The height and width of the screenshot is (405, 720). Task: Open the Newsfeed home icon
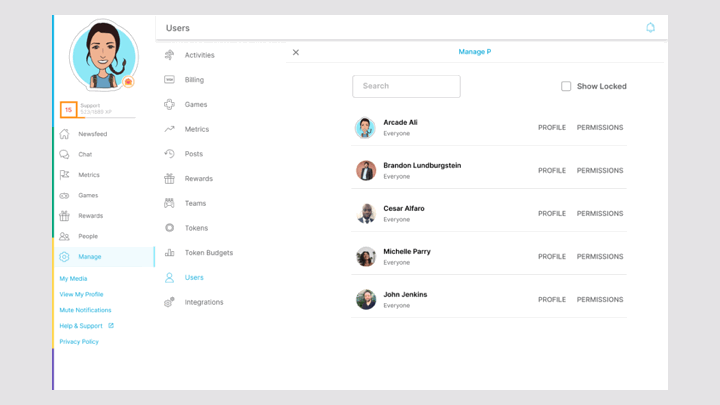tap(64, 134)
